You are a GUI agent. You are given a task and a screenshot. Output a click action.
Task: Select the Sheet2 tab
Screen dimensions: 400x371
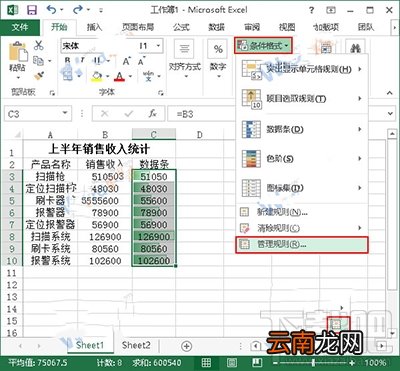(x=136, y=345)
